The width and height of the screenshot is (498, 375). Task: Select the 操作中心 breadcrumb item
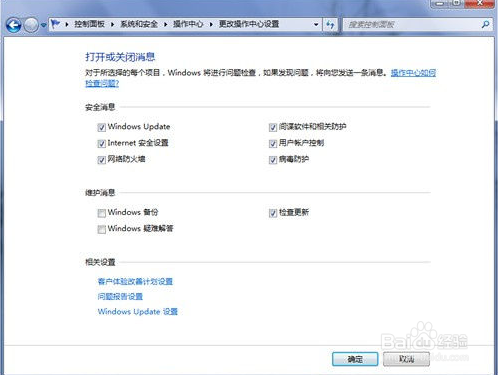click(188, 24)
